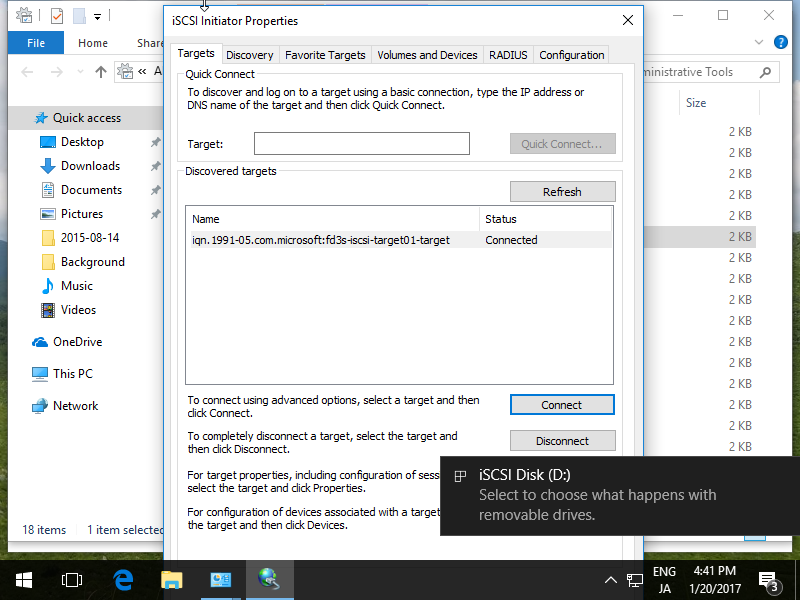The height and width of the screenshot is (600, 800).
Task: Navigate back in Explorer
Action: coord(28,72)
